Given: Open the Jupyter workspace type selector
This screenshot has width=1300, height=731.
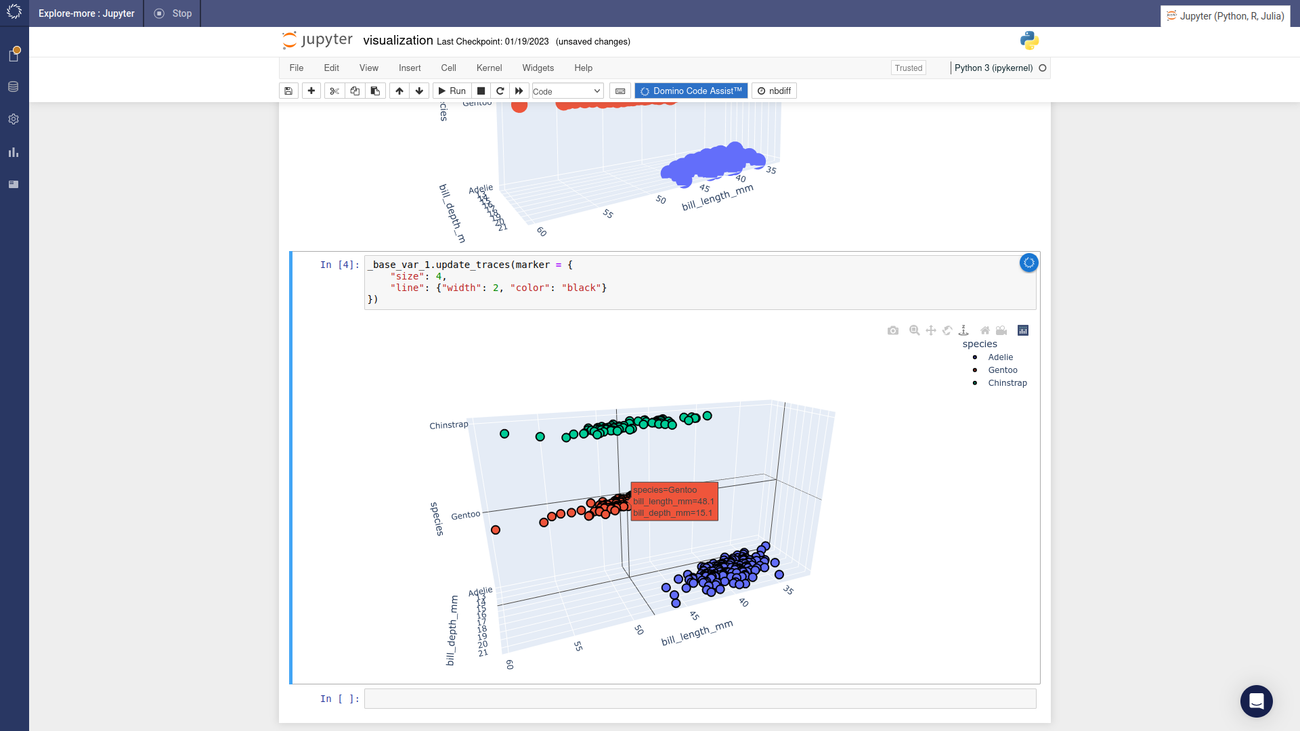Looking at the screenshot, I should pyautogui.click(x=1224, y=16).
